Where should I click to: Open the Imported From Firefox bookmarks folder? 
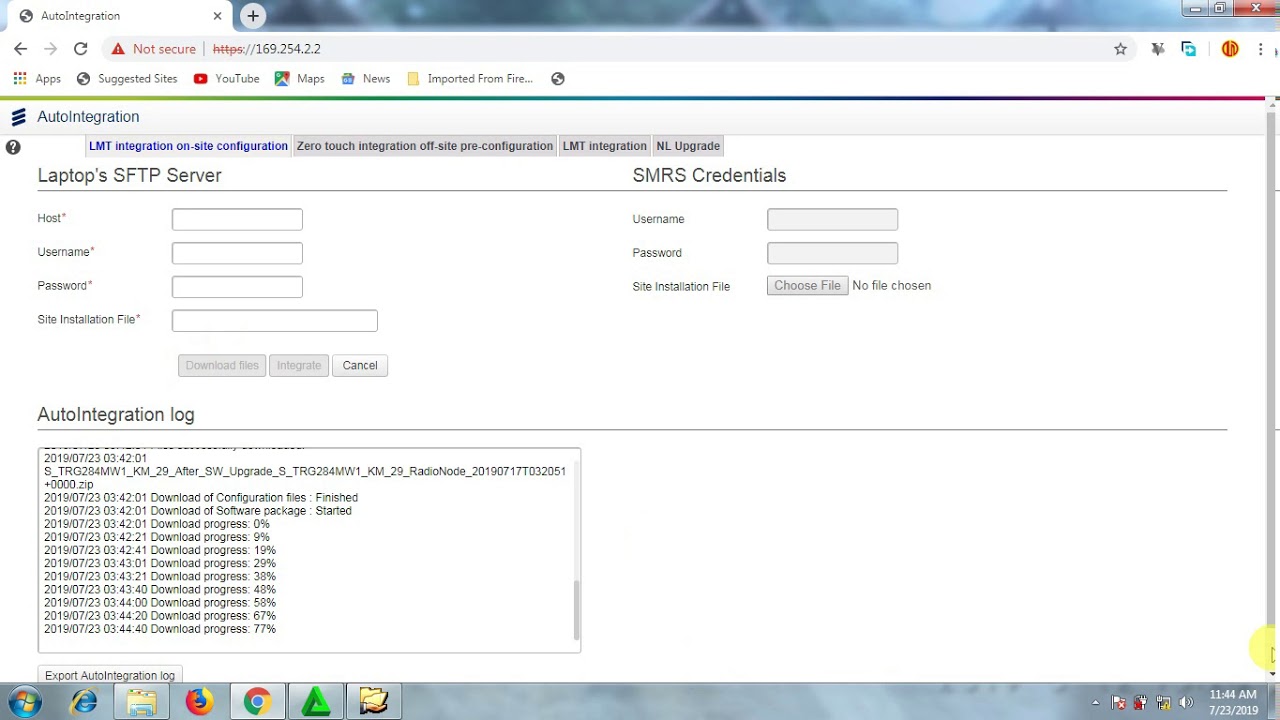[x=470, y=79]
